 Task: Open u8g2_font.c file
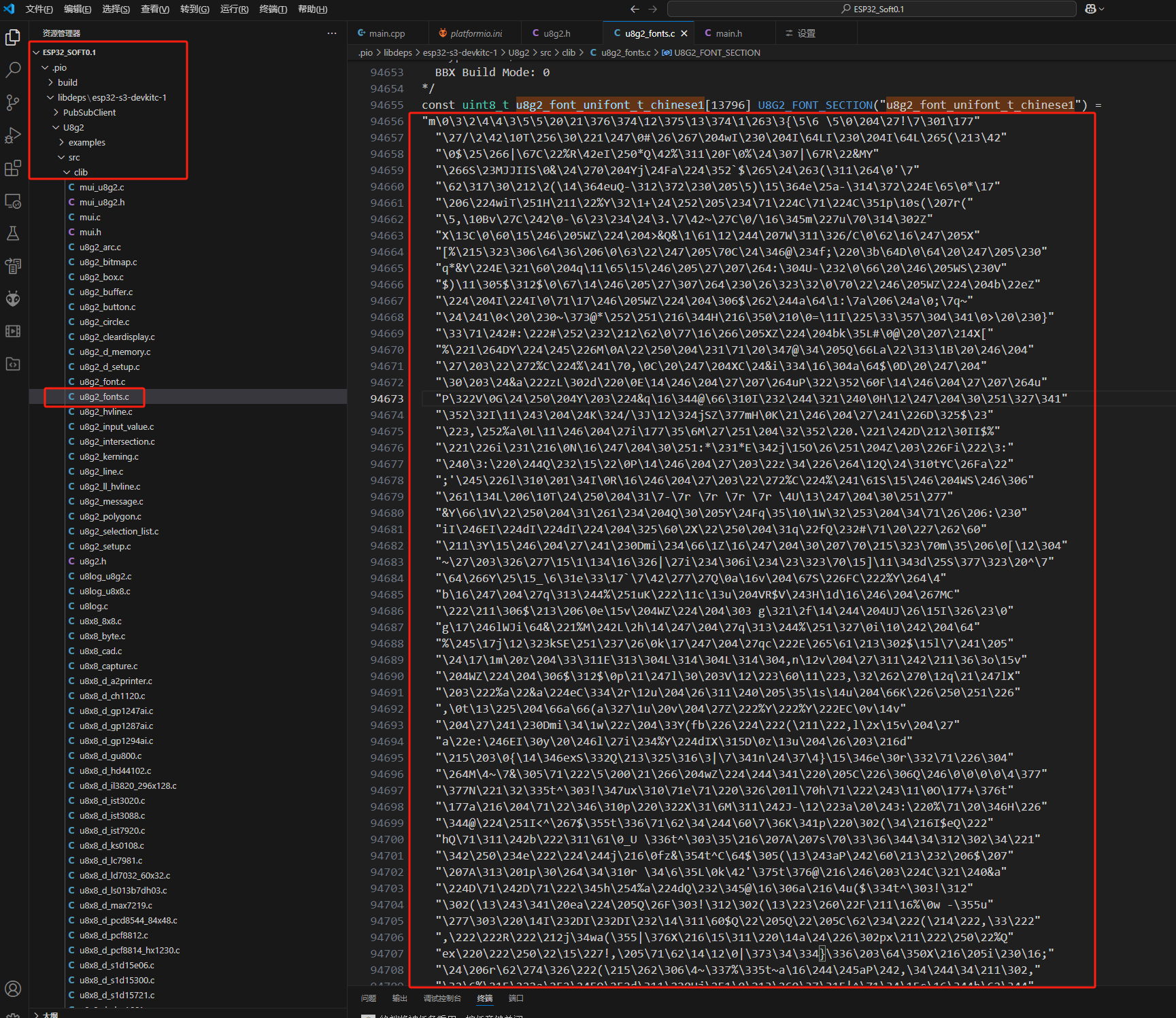188,381
